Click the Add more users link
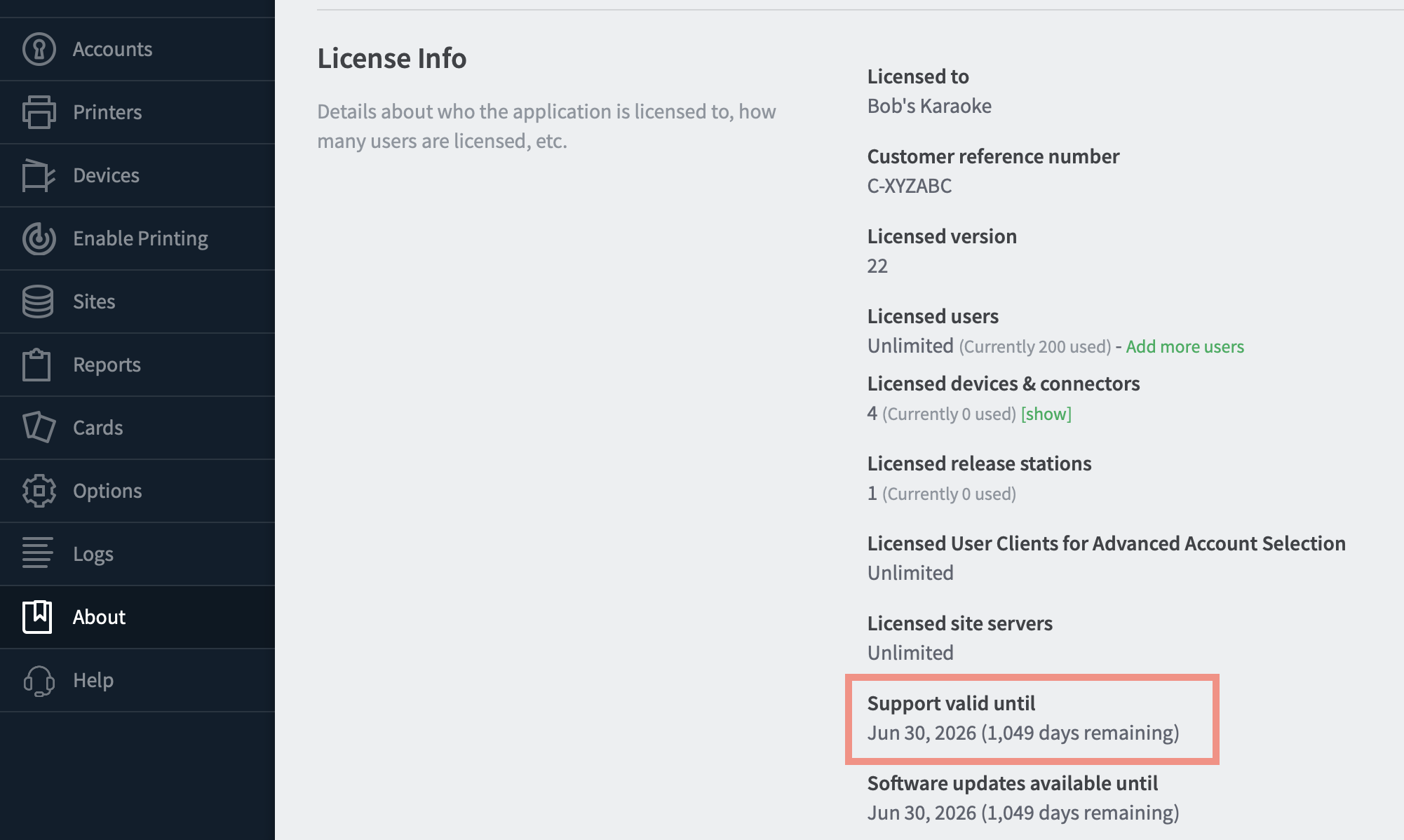Screen dimensions: 1404x840 (x=1184, y=346)
